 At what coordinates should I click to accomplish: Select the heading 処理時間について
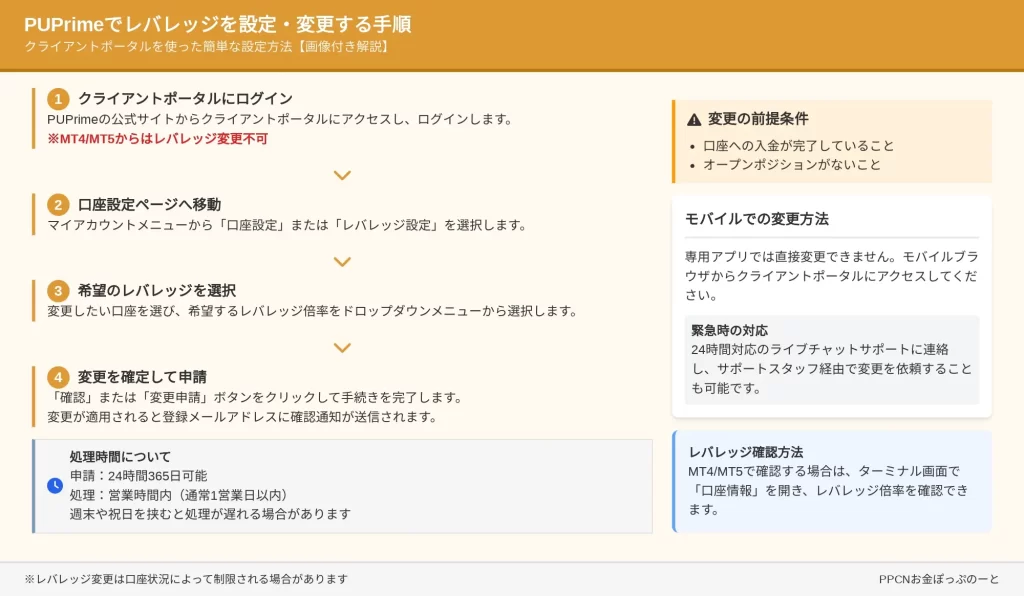coord(120,457)
